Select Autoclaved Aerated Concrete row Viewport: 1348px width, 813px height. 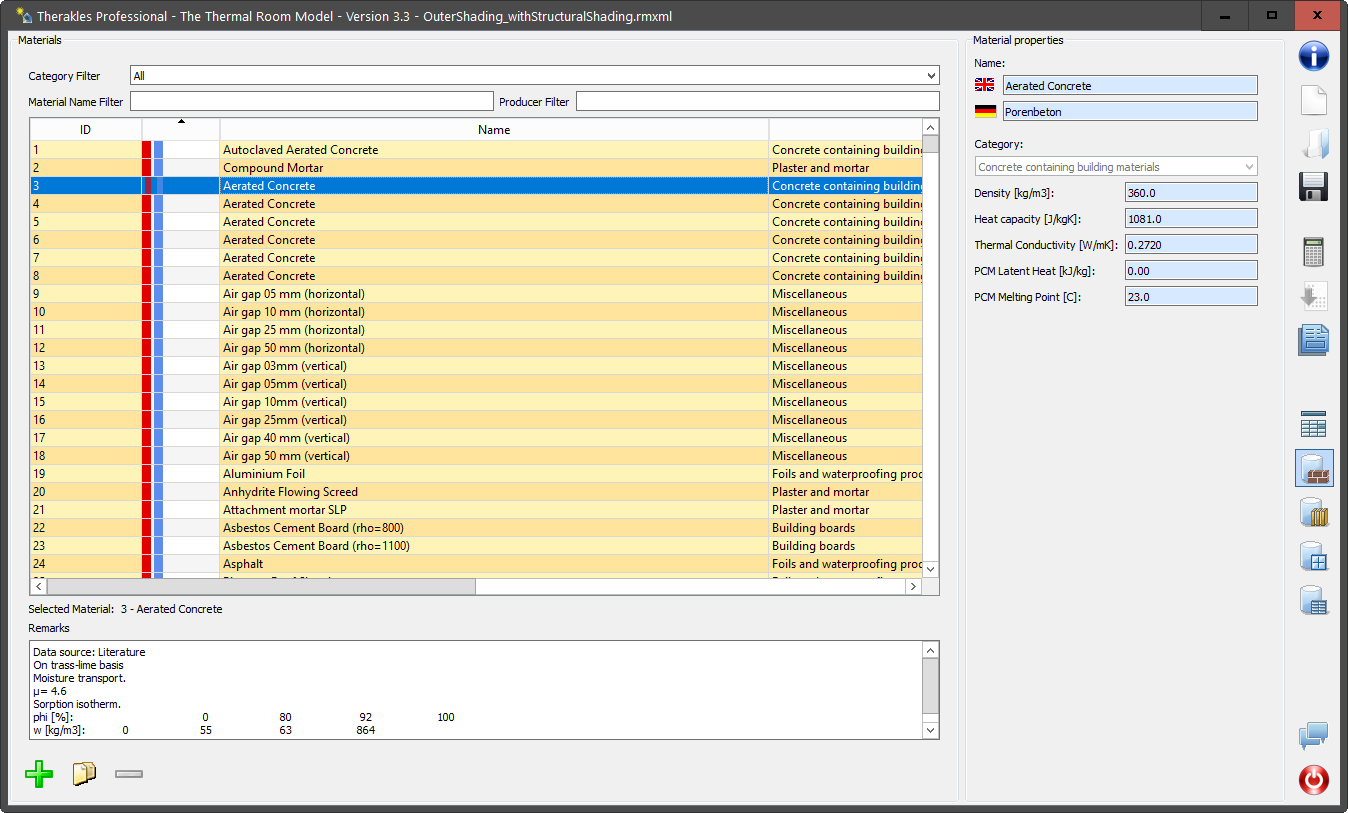click(x=476, y=150)
